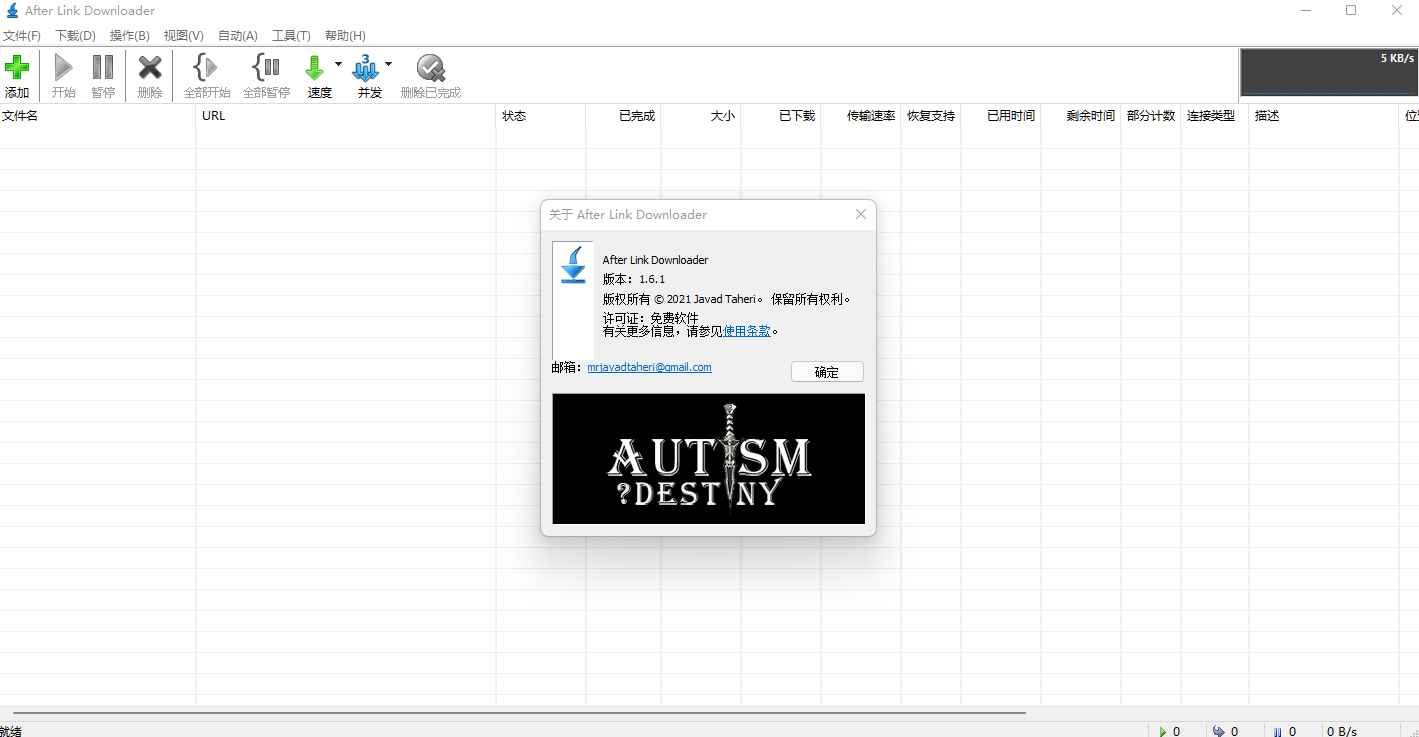Set concurrency with the 并发 icon
Screen dimensions: 1419x737
point(368,74)
